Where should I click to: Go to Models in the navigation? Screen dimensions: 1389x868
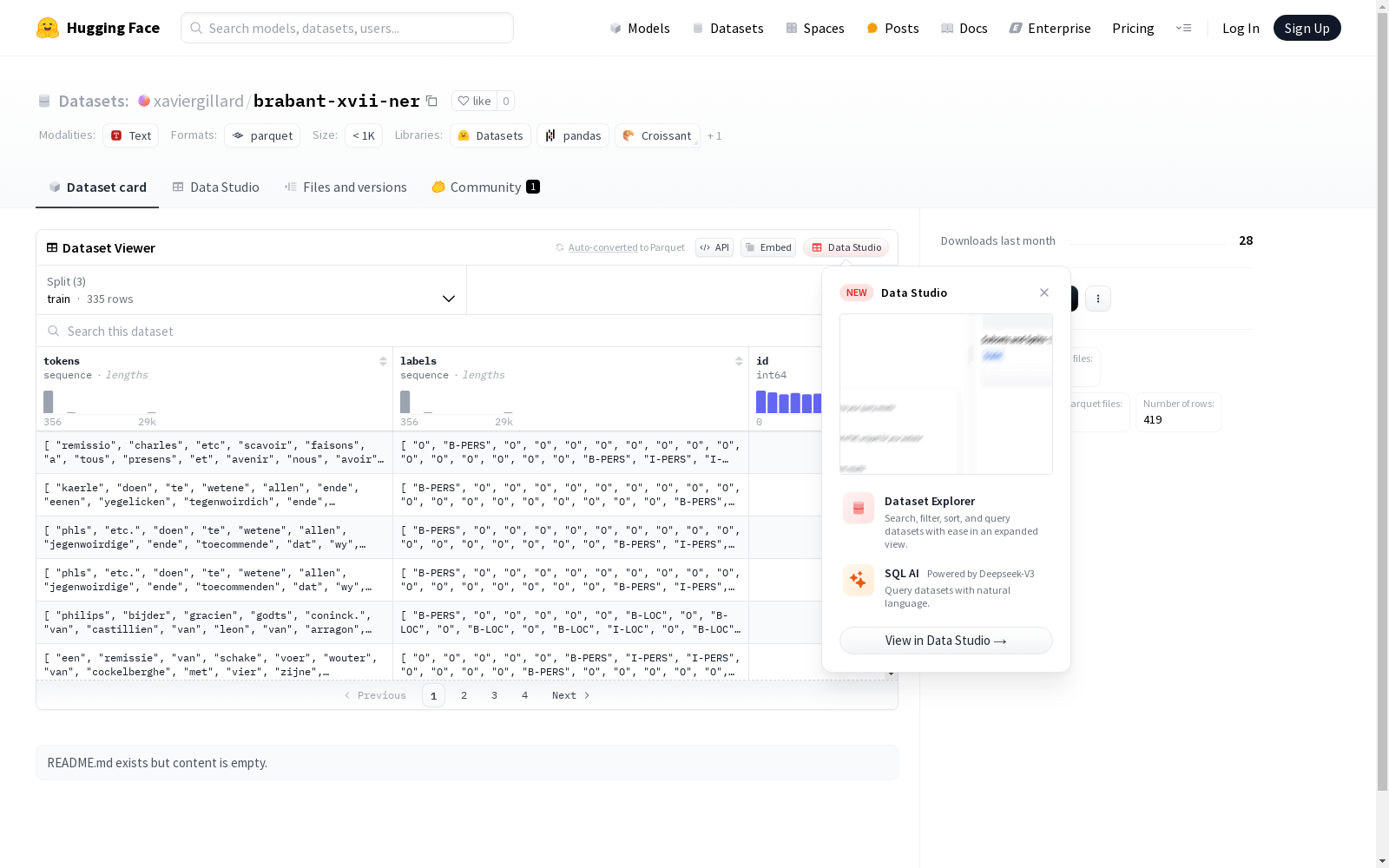tap(640, 28)
